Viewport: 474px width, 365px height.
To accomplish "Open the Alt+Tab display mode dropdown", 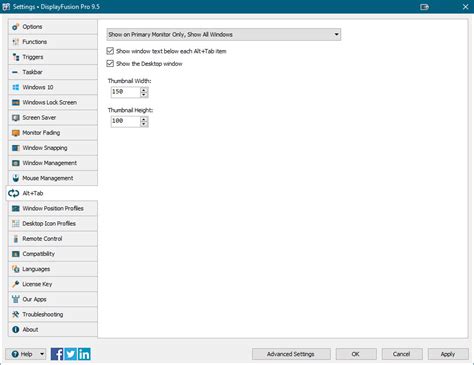I will [224, 34].
